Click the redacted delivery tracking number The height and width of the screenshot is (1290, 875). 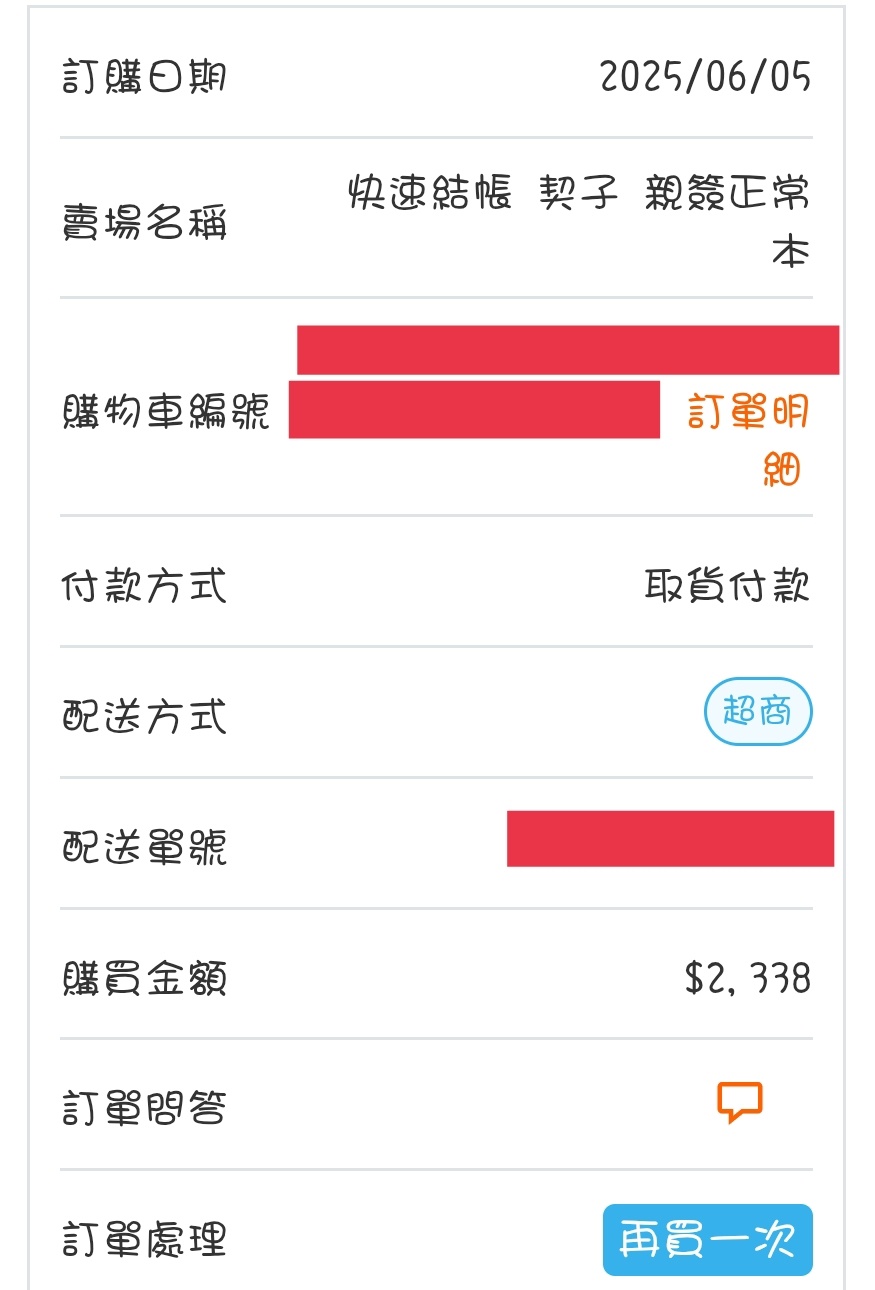point(670,838)
